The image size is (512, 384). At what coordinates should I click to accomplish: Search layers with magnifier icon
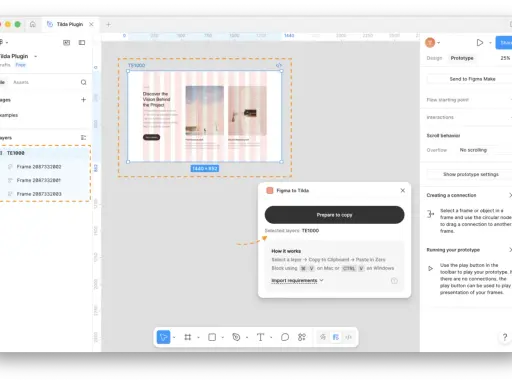(83, 82)
